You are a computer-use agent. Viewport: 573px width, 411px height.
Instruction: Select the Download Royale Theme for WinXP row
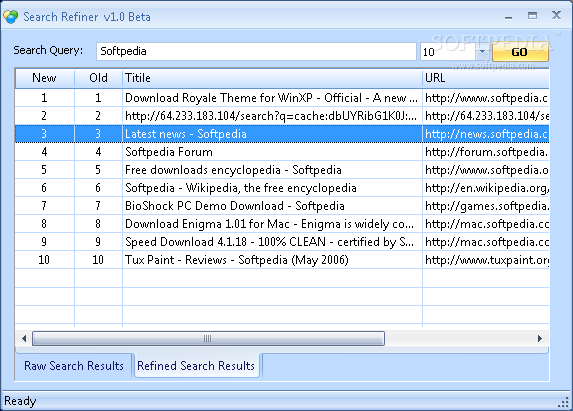pos(282,98)
